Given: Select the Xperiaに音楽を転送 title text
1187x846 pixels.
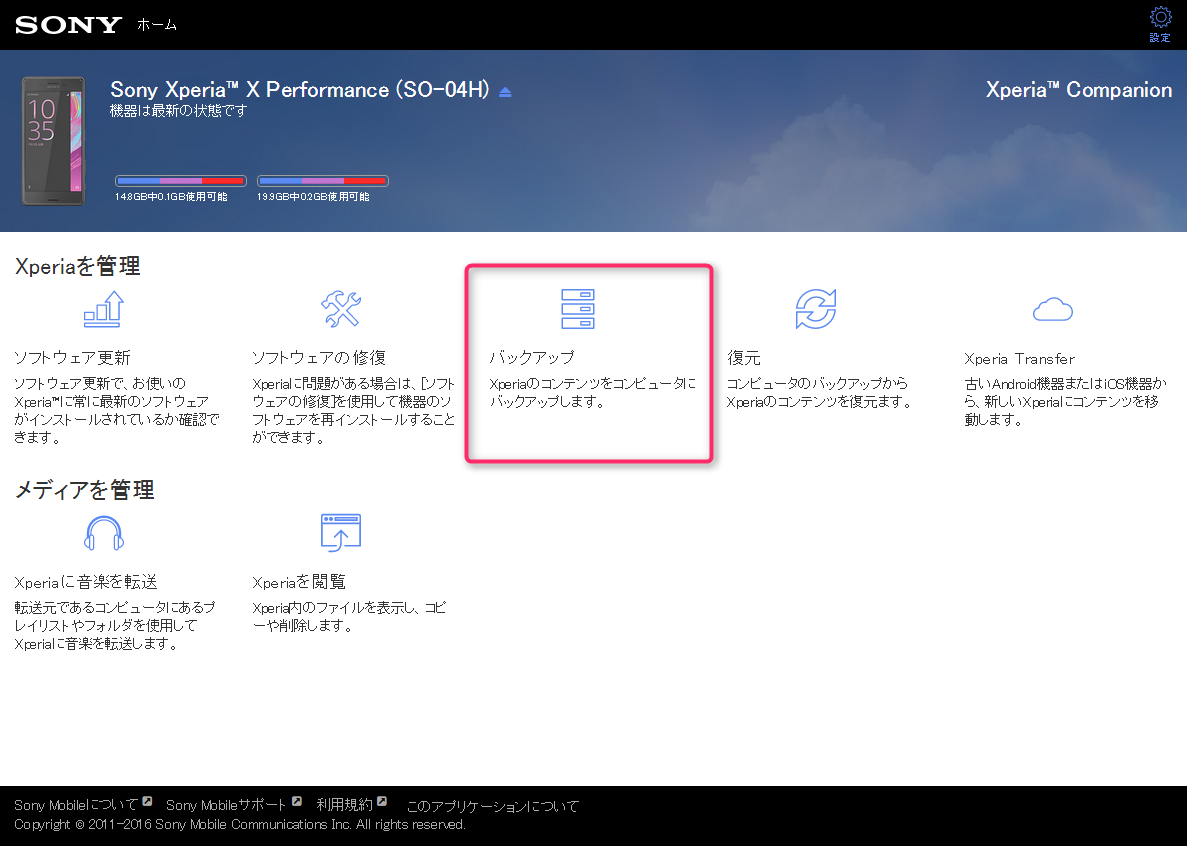Looking at the screenshot, I should click(86, 582).
